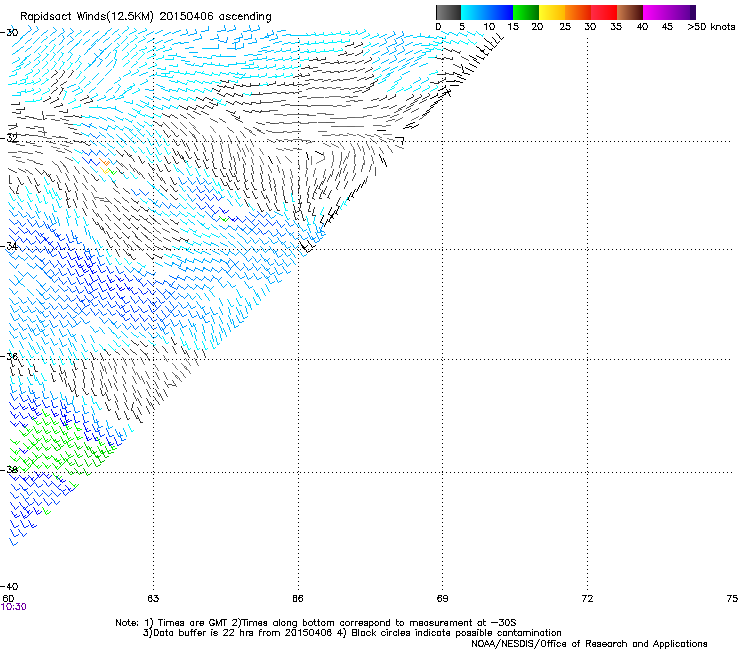This screenshot has width=740, height=650.
Task: Click the red 30-35 knots color swatch
Action: pyautogui.click(x=604, y=12)
